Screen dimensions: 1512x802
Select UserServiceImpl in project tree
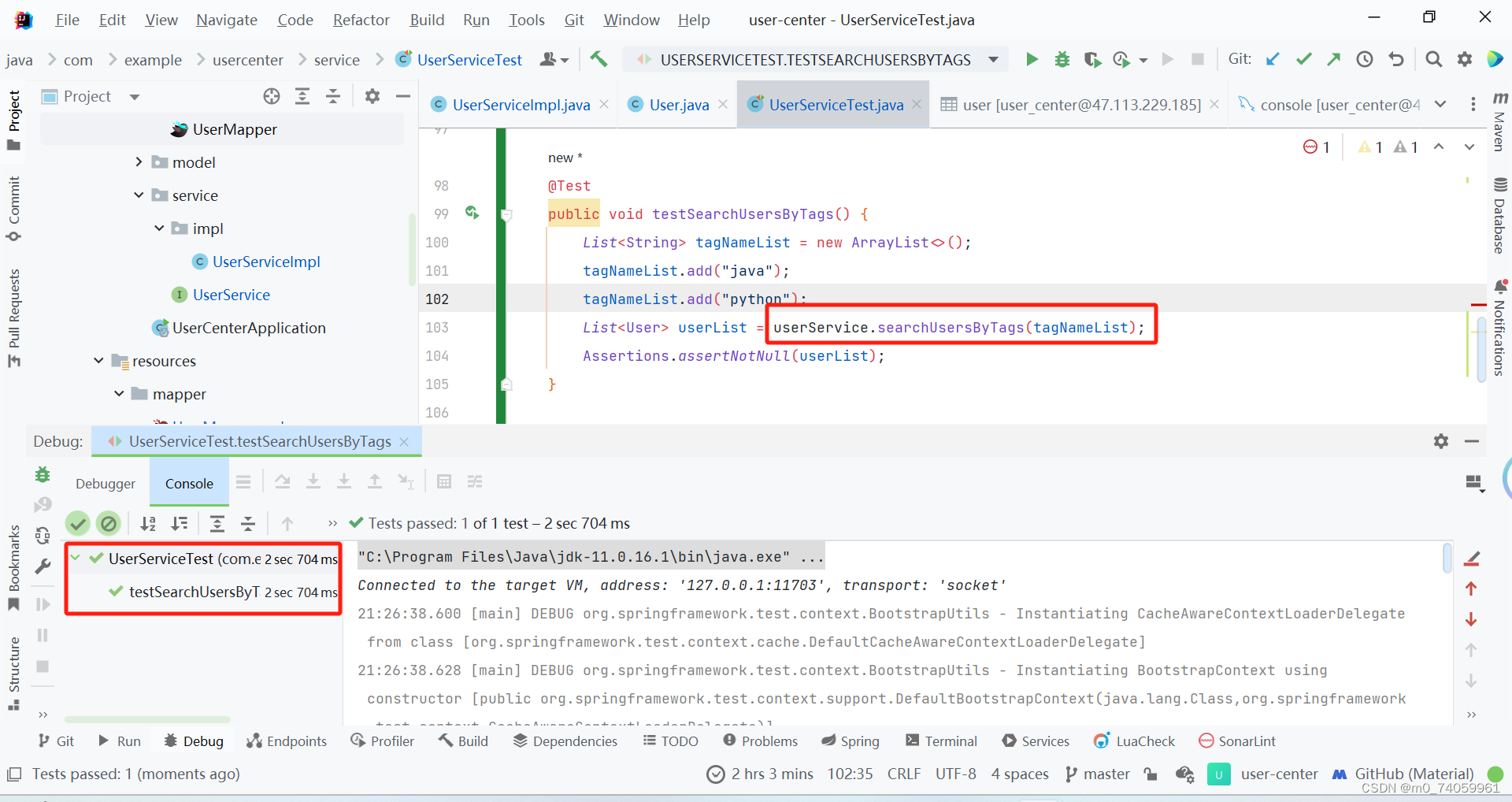click(266, 262)
